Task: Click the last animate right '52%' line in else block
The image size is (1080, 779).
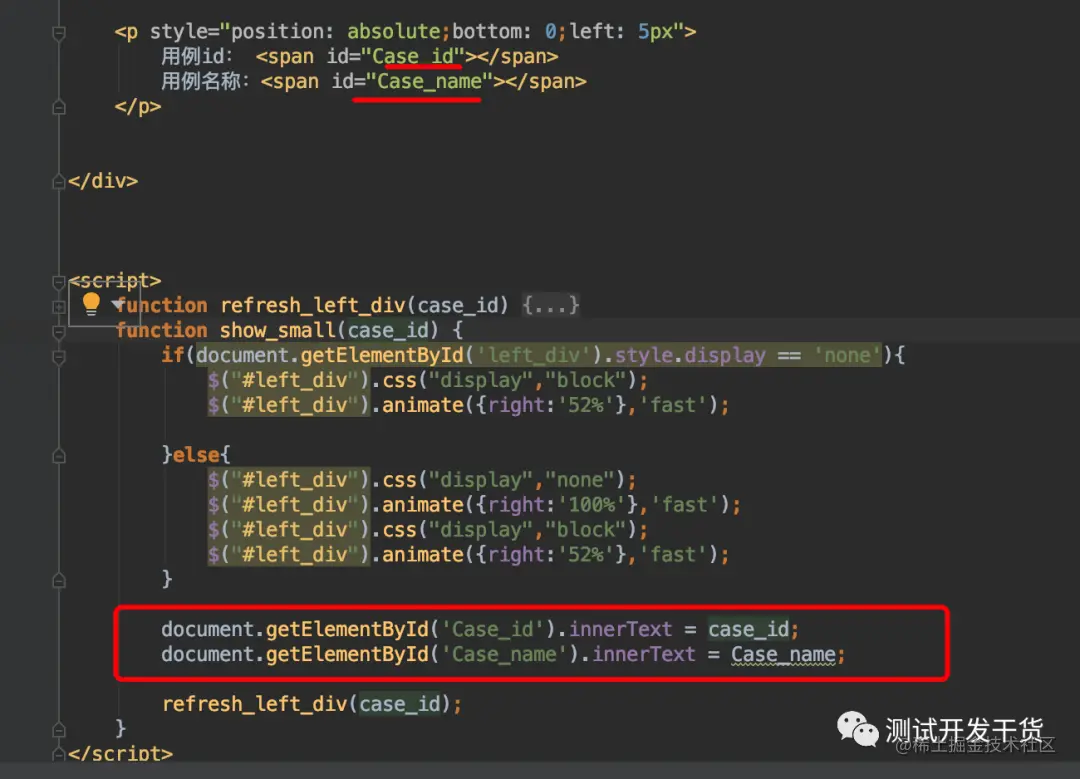Action: 468,554
